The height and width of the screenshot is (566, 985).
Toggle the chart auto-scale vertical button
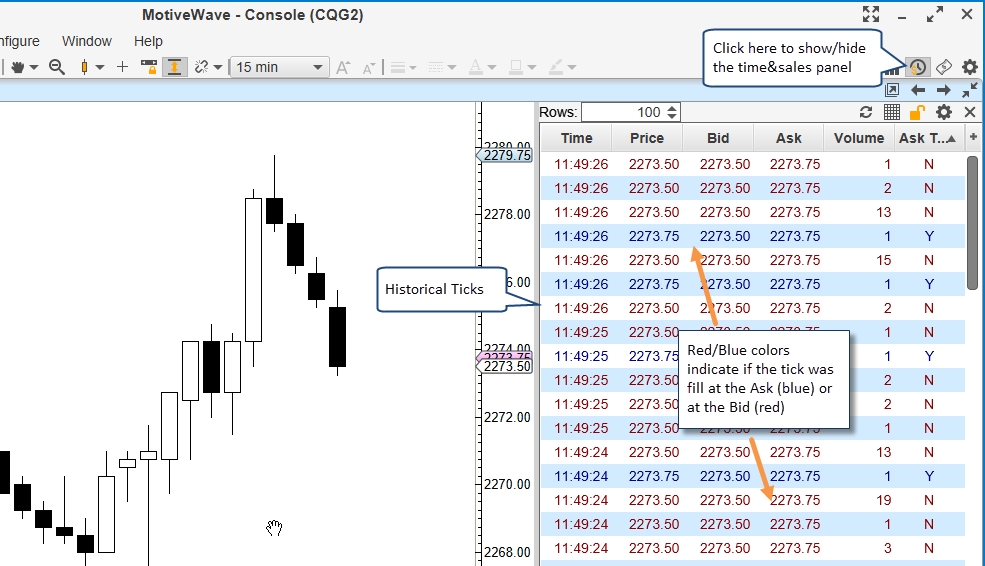175,67
